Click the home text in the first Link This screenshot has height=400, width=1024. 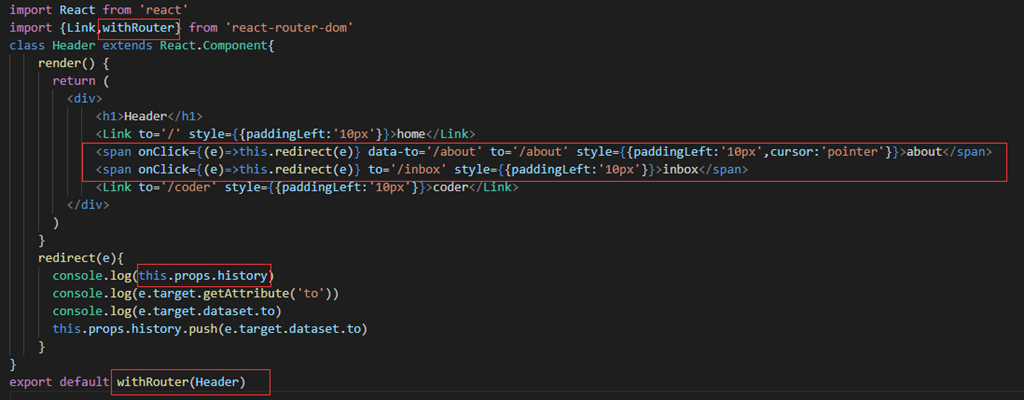418,134
